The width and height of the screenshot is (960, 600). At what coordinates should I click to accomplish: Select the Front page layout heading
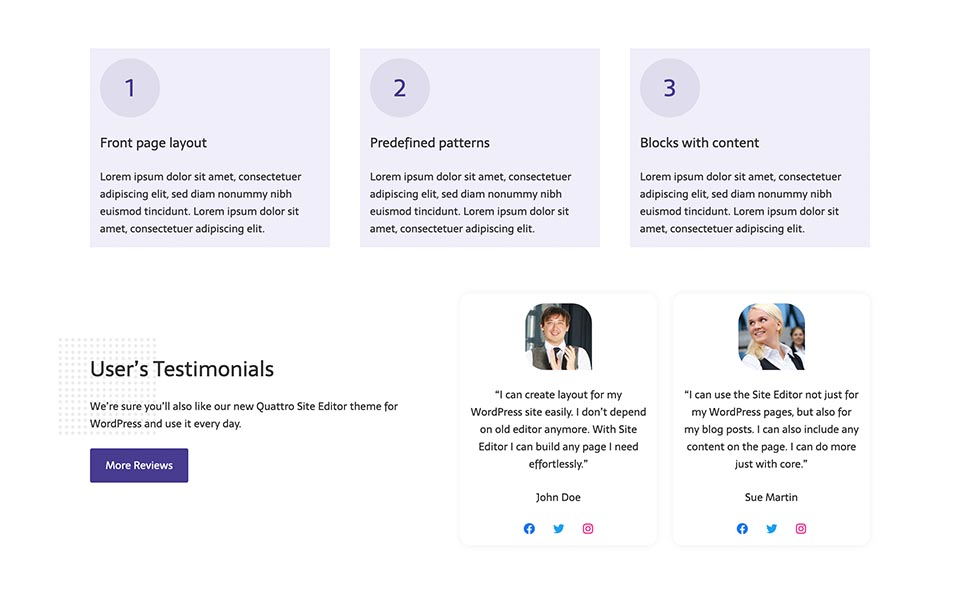tap(153, 143)
